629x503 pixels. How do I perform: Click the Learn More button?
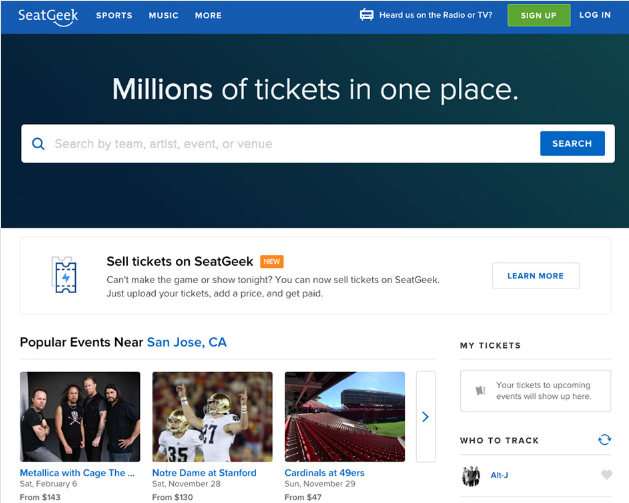click(x=535, y=276)
